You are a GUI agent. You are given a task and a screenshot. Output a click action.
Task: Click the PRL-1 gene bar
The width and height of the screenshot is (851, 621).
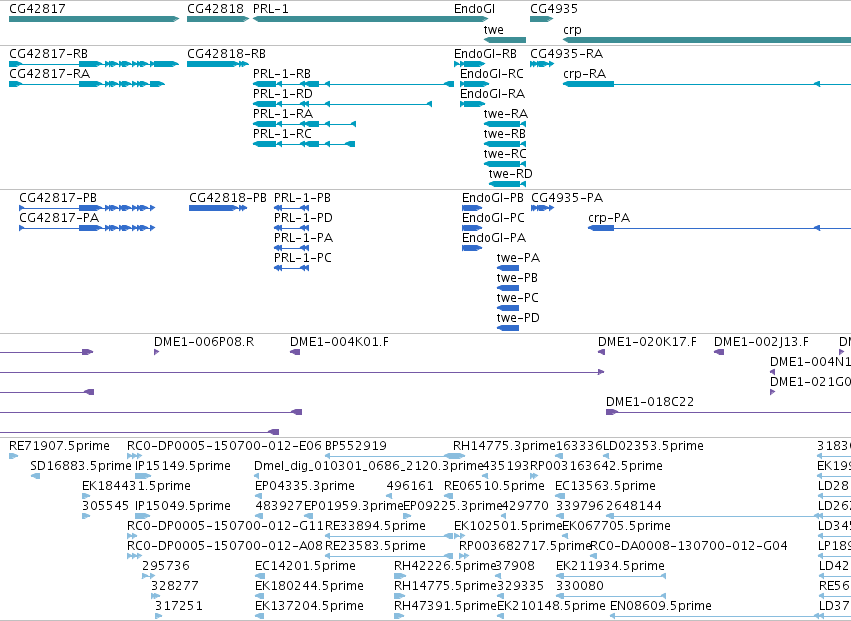371,19
